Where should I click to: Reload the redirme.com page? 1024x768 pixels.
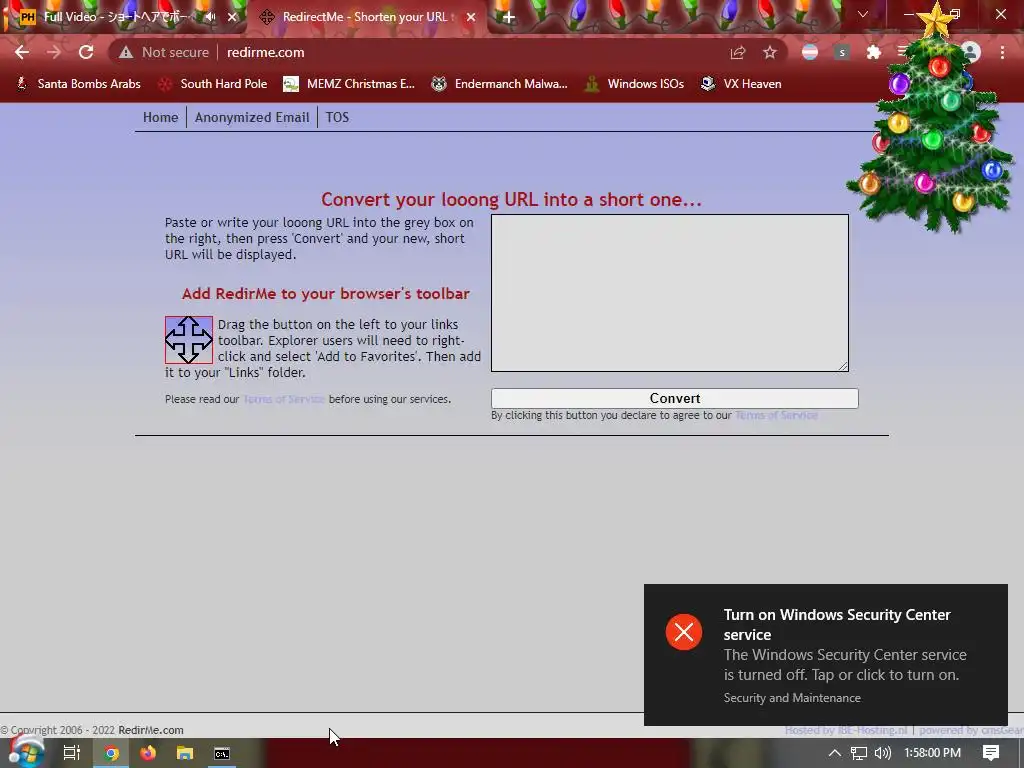coord(86,52)
